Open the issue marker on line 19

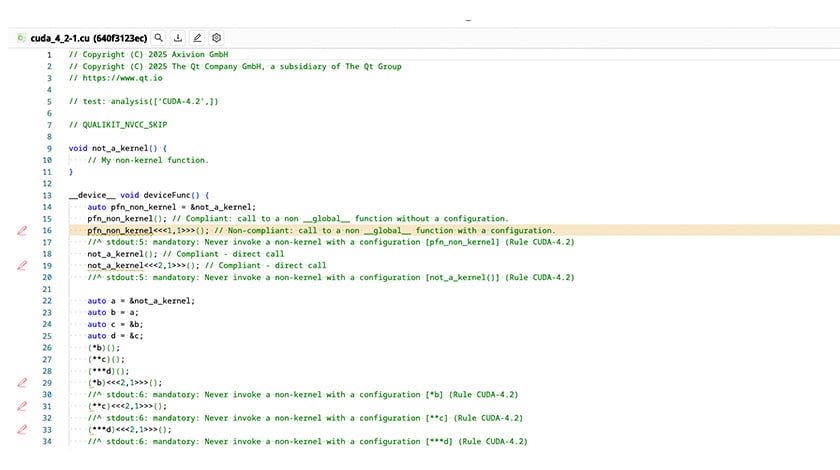click(x=22, y=266)
